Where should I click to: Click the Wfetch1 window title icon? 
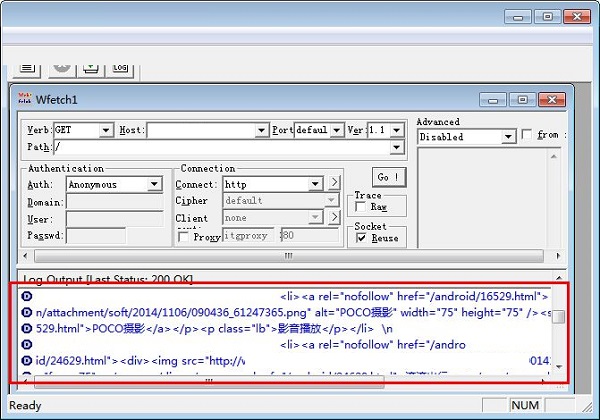coord(27,100)
